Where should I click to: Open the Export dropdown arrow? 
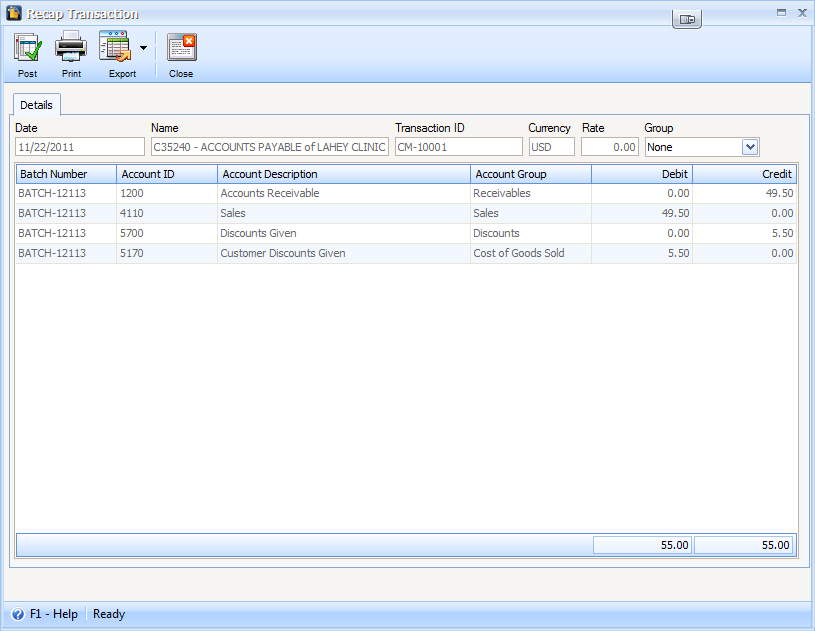point(143,48)
